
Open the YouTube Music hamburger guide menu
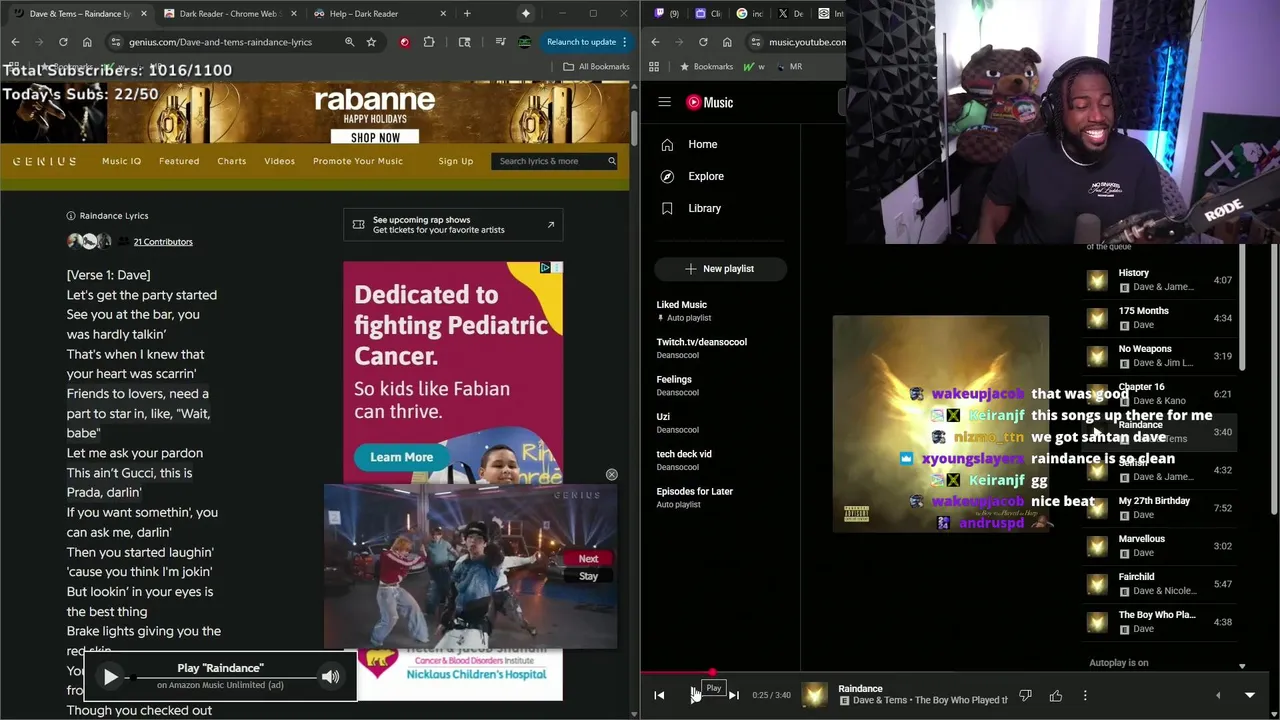pyautogui.click(x=664, y=102)
